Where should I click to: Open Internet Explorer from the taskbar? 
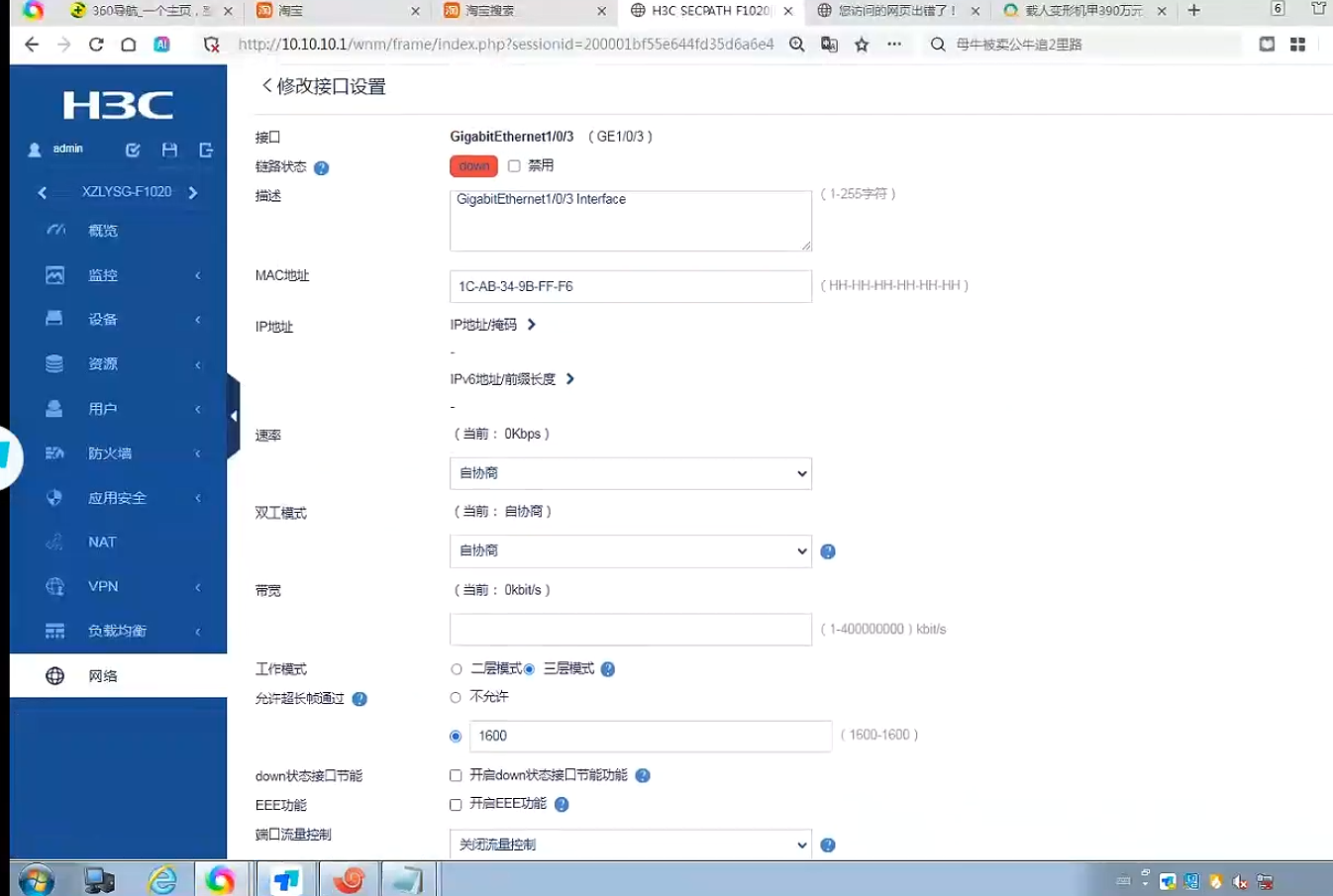(162, 879)
